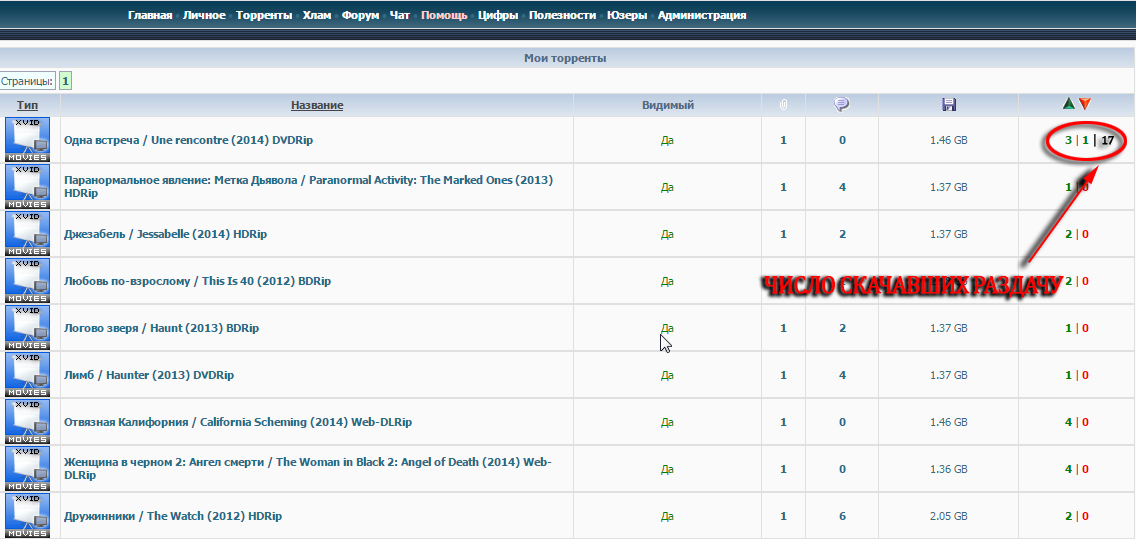Click XVID Movies icon for Одна встреча
This screenshot has height=539, width=1136.
pyautogui.click(x=28, y=140)
